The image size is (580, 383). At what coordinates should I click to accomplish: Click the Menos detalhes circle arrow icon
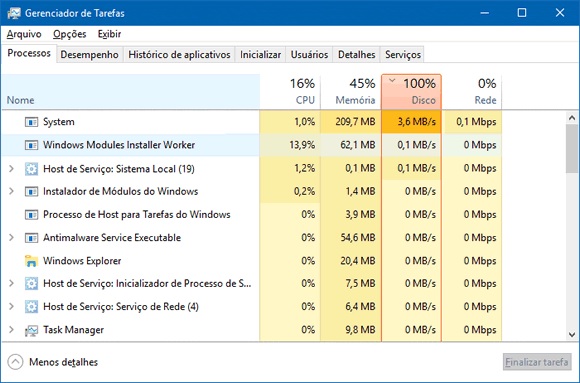(x=15, y=362)
